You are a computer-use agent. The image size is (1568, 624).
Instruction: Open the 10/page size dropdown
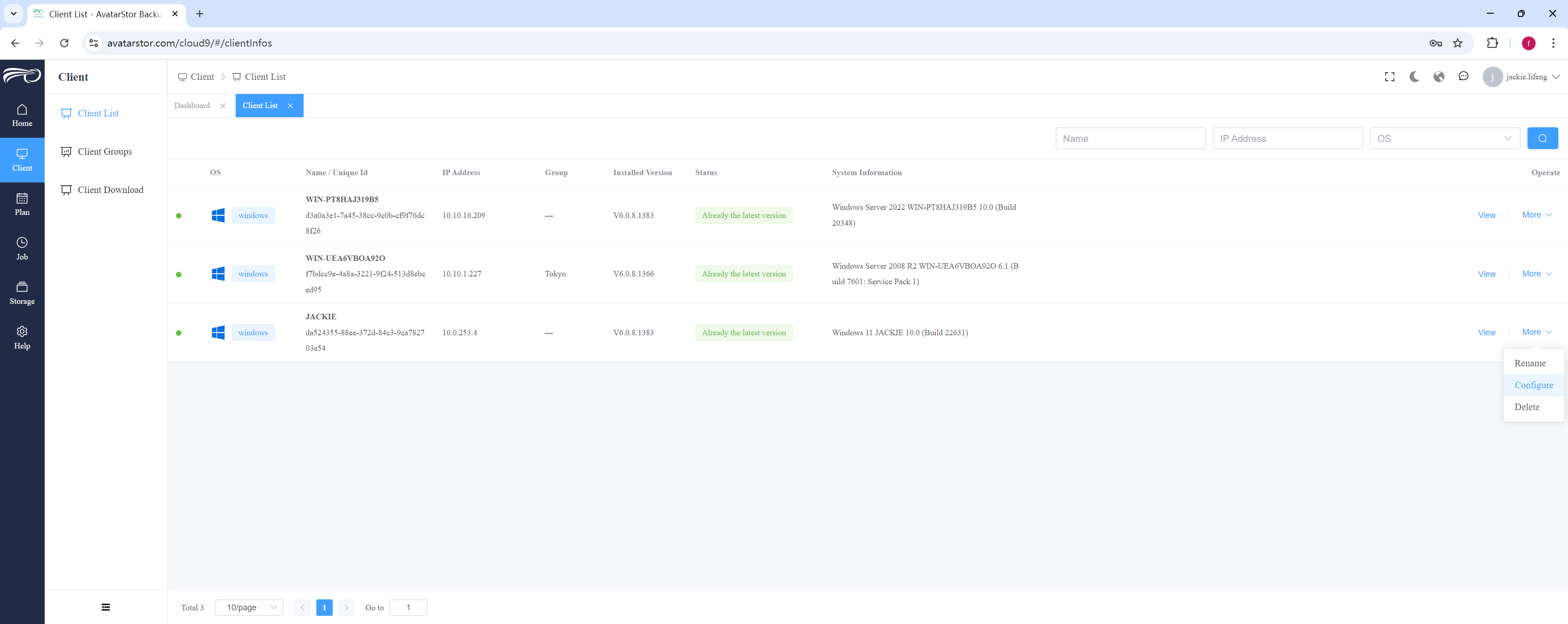[x=249, y=608]
